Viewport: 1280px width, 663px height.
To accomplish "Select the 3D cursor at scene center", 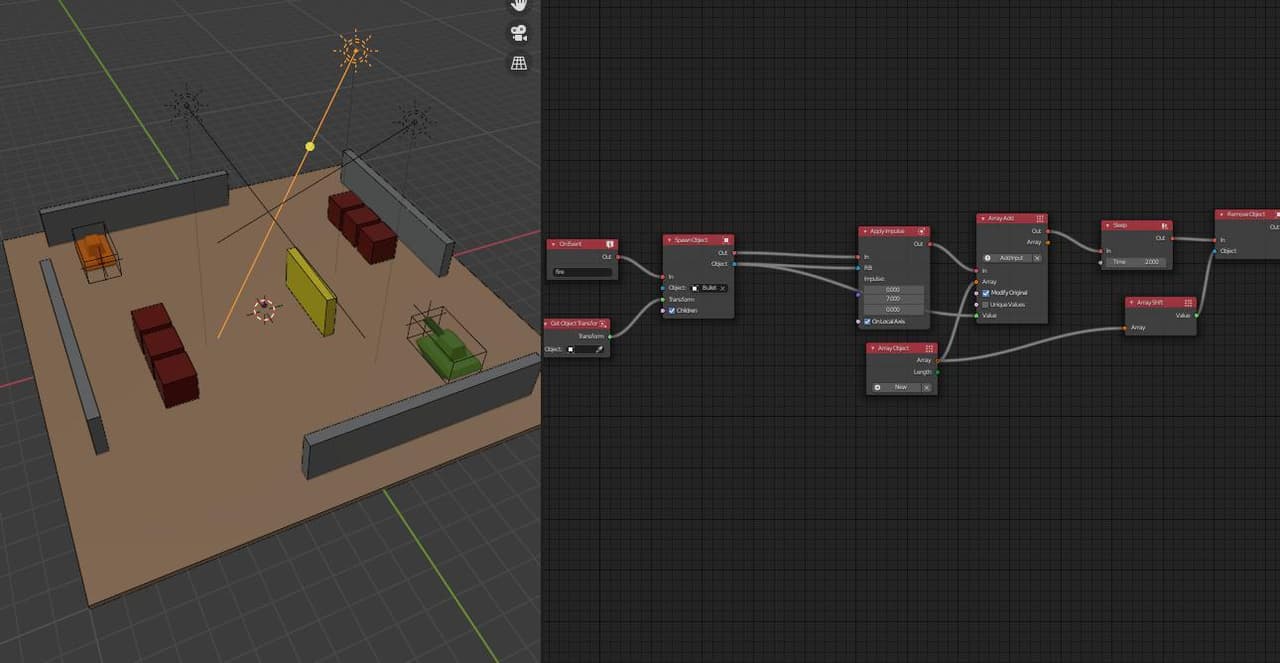I will (264, 310).
